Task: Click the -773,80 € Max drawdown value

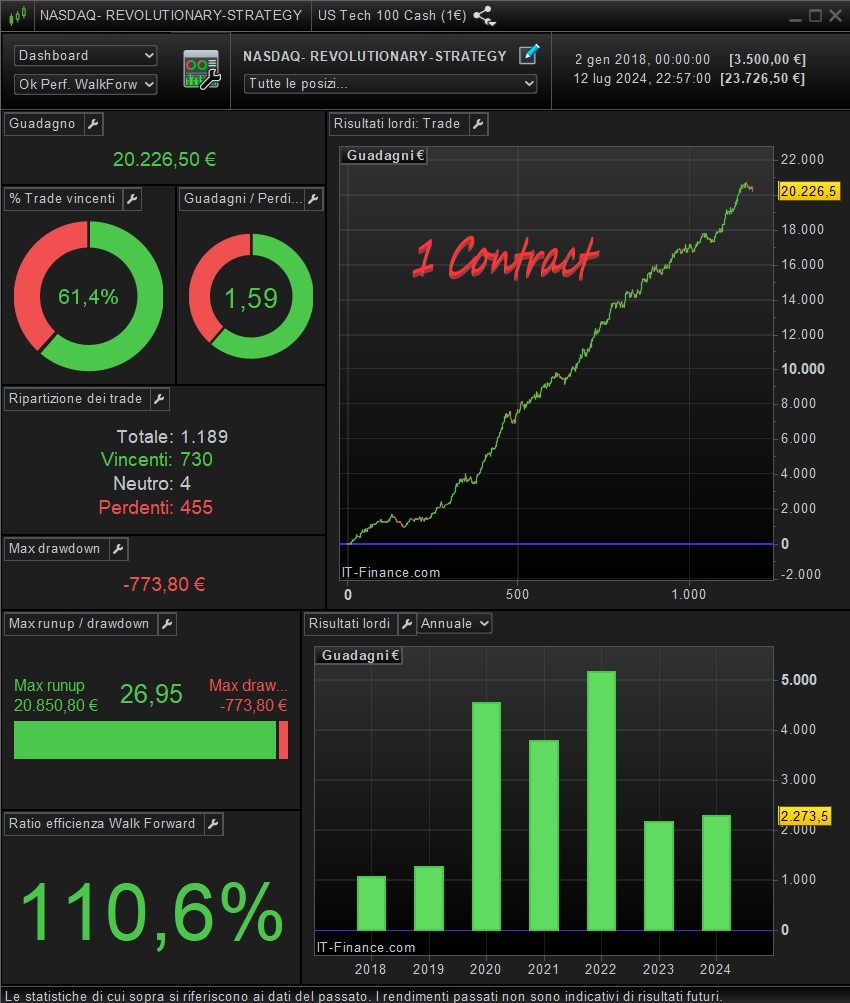Action: tap(164, 584)
